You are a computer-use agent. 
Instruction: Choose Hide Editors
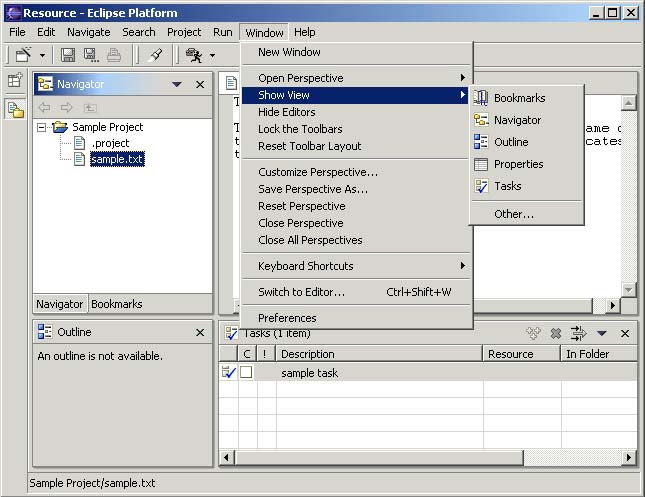click(355, 112)
